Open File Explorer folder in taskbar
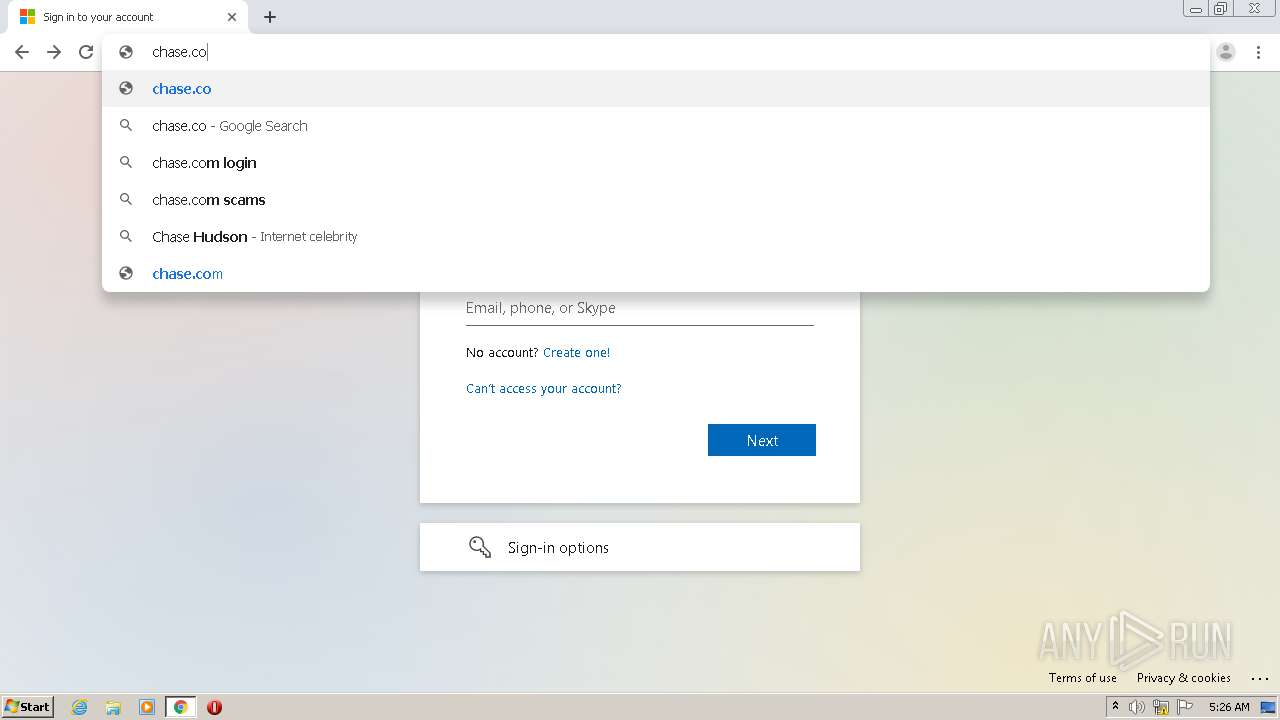This screenshot has width=1280, height=720. (x=113, y=707)
